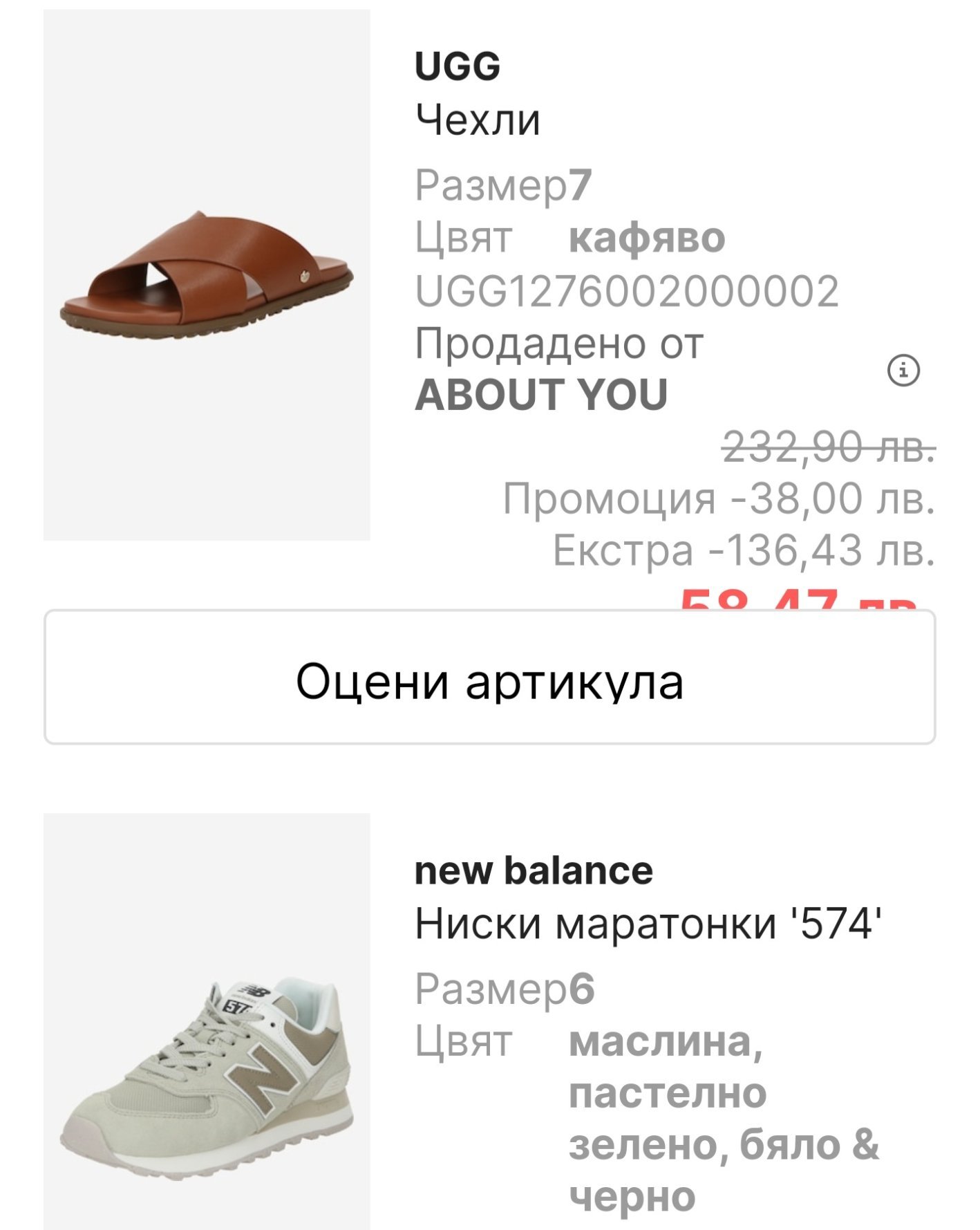The width and height of the screenshot is (980, 1230).
Task: Click the "Продадено от" label
Action: (559, 343)
